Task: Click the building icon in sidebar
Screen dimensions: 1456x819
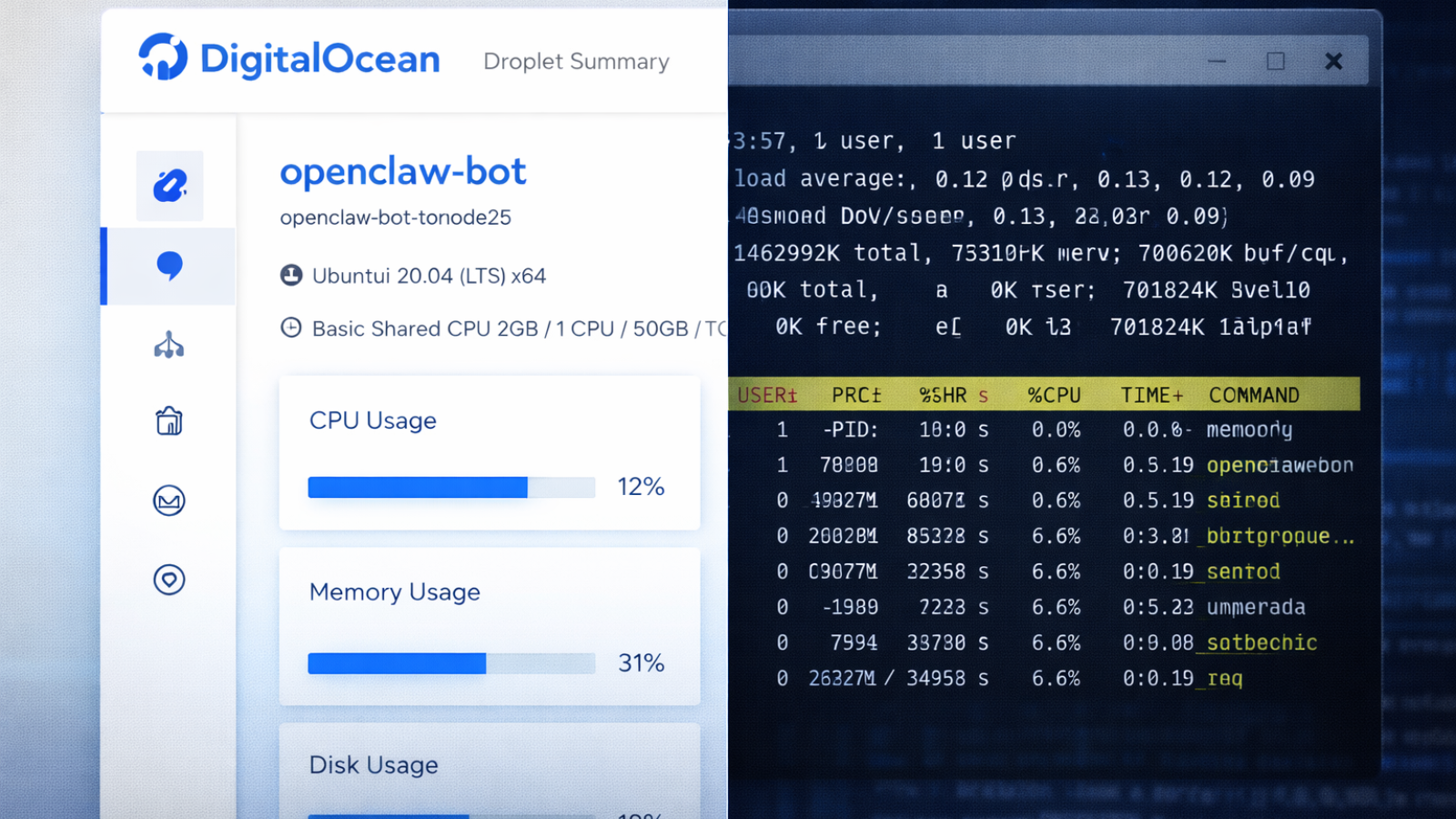Action: point(169,421)
